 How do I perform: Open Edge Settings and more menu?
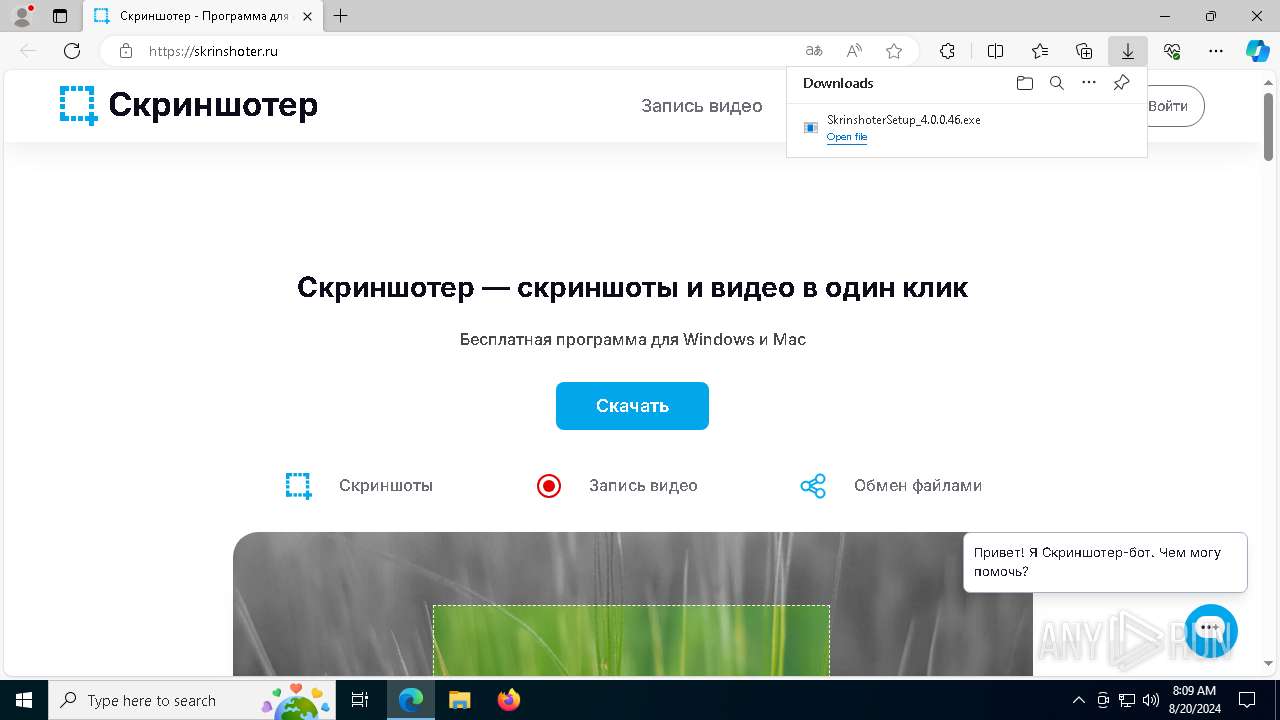(x=1216, y=51)
